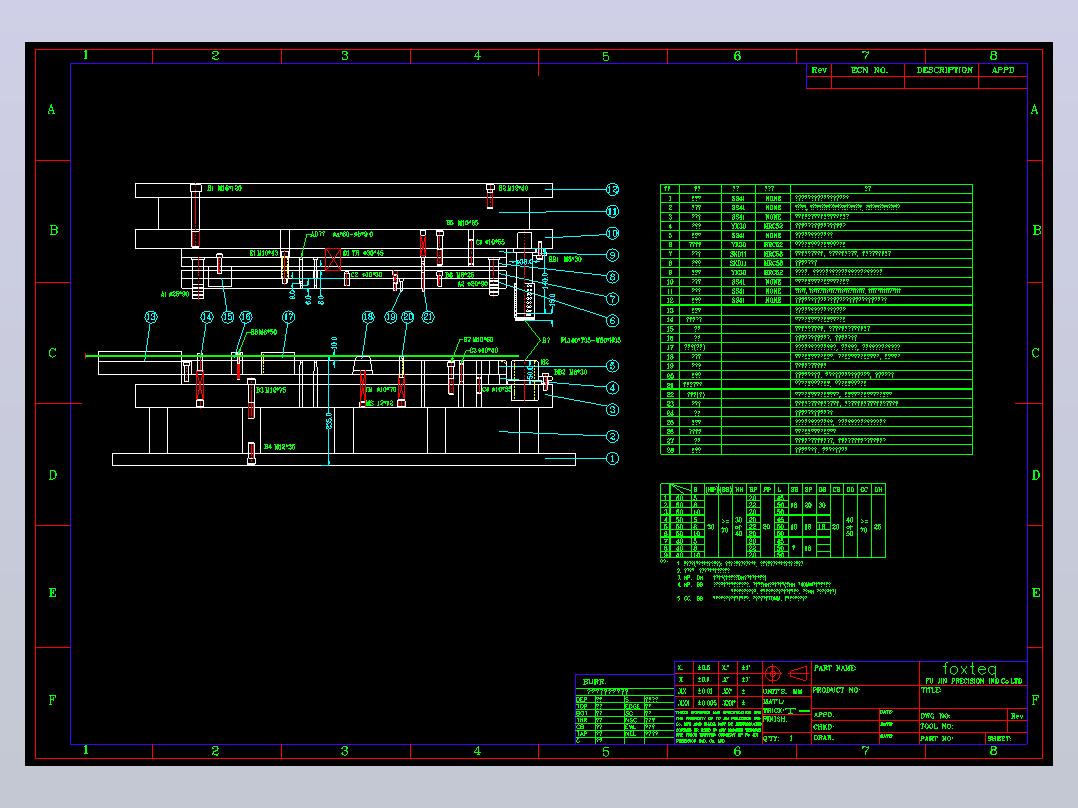
Task: Click the projection symbol in title block
Action: [786, 674]
